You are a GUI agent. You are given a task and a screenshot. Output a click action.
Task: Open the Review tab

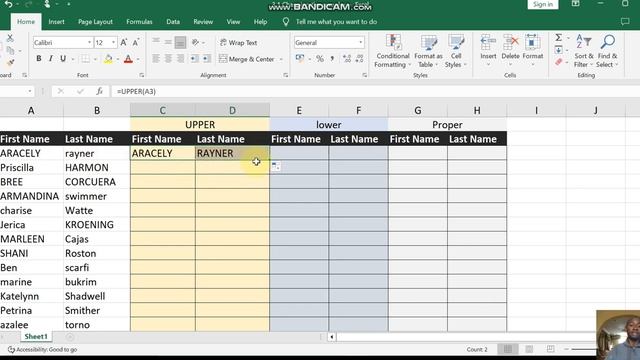pos(203,22)
